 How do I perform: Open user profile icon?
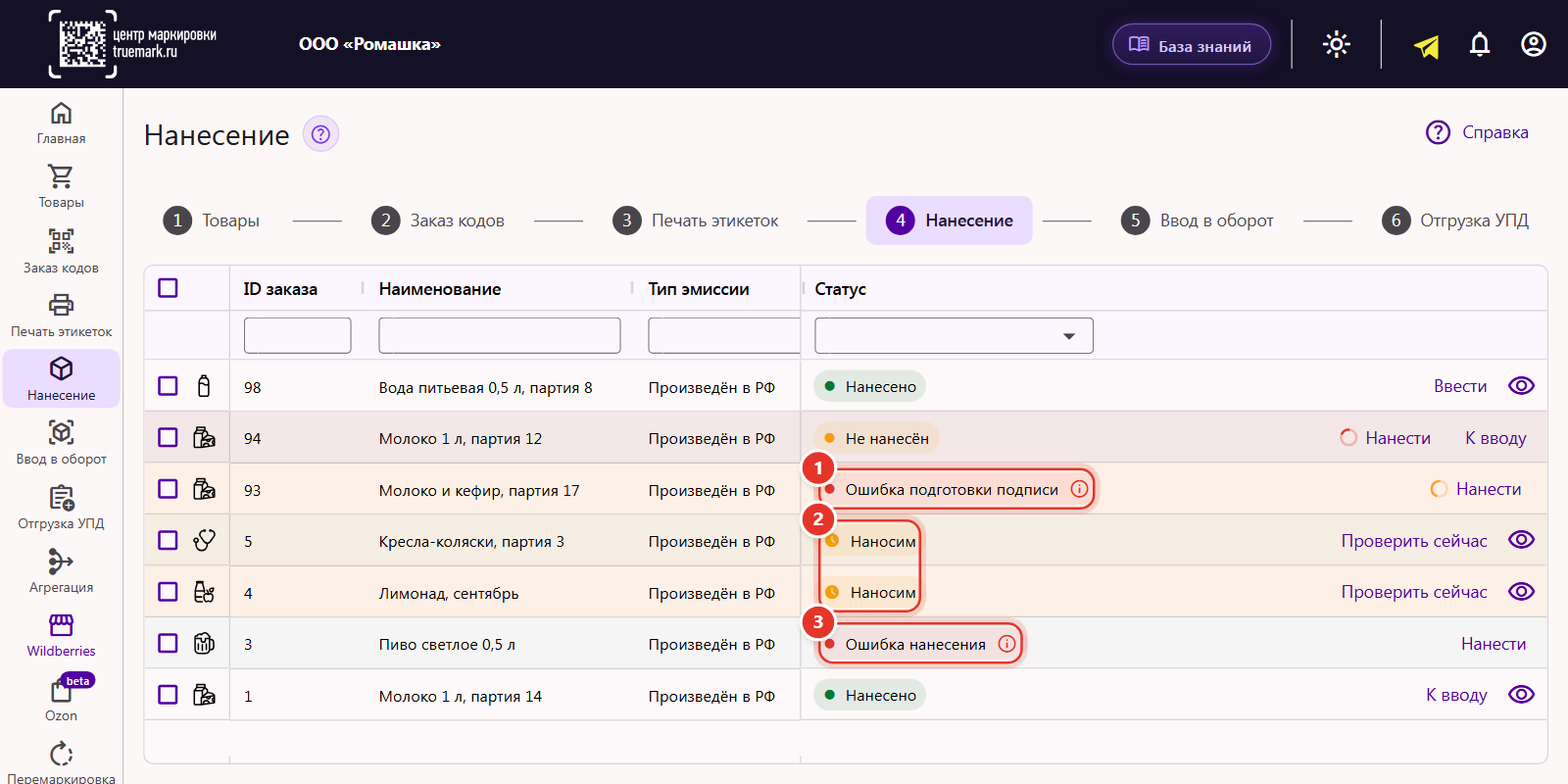click(1534, 44)
